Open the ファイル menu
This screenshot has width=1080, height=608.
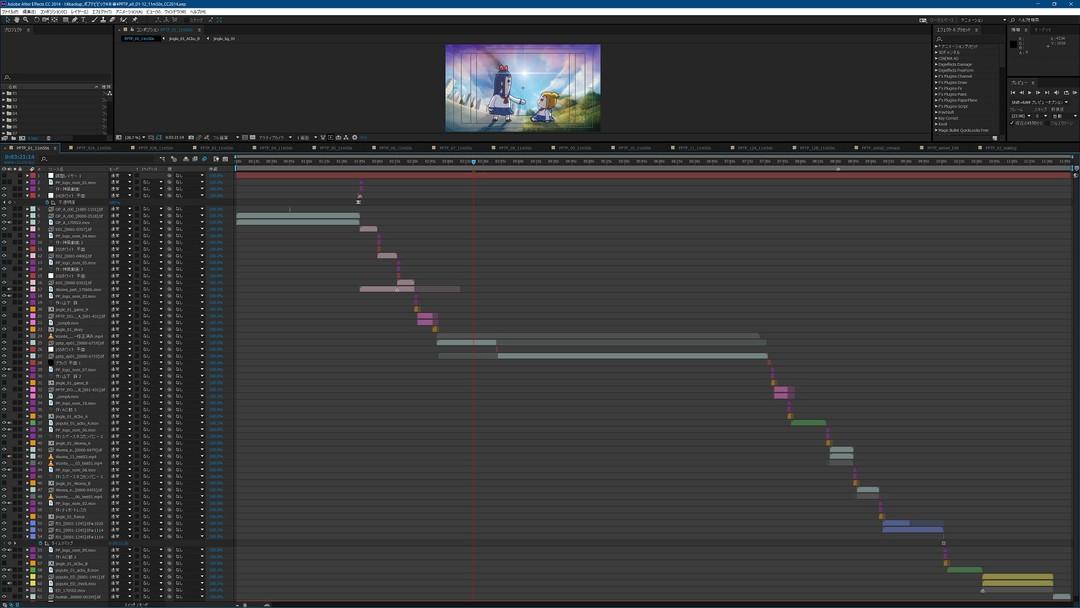10,12
